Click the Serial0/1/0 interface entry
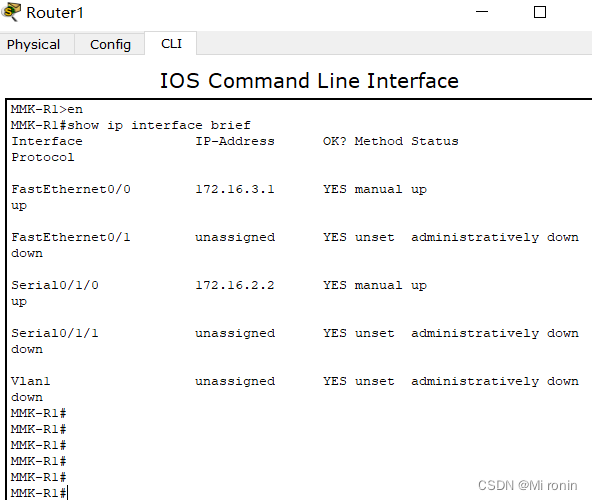Image resolution: width=592 pixels, height=500 pixels. pos(55,285)
